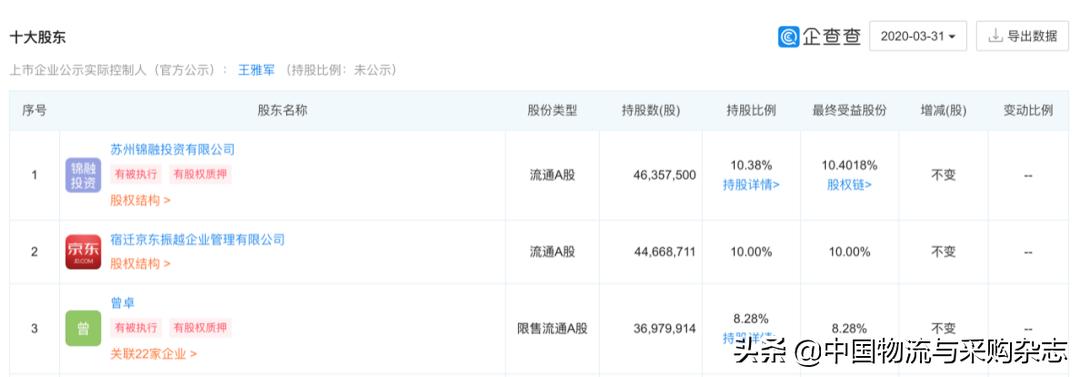This screenshot has height=377, width=1080.
Task: Click the 十大股东 section heading
Action: click(38, 38)
